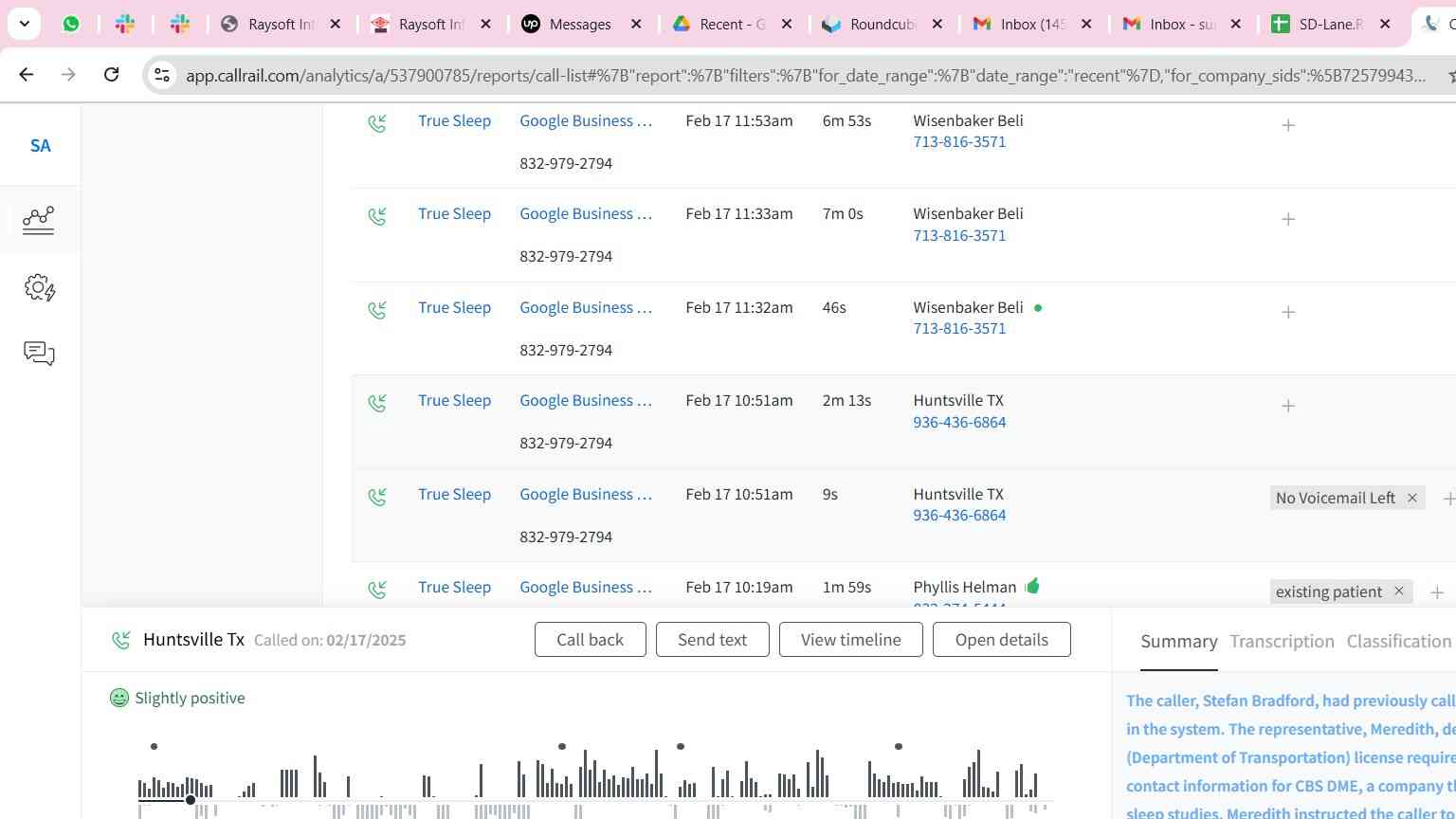Click the inbound call icon for the 9s Huntsville call
Viewport: 1456px width, 819px height.
click(x=377, y=497)
